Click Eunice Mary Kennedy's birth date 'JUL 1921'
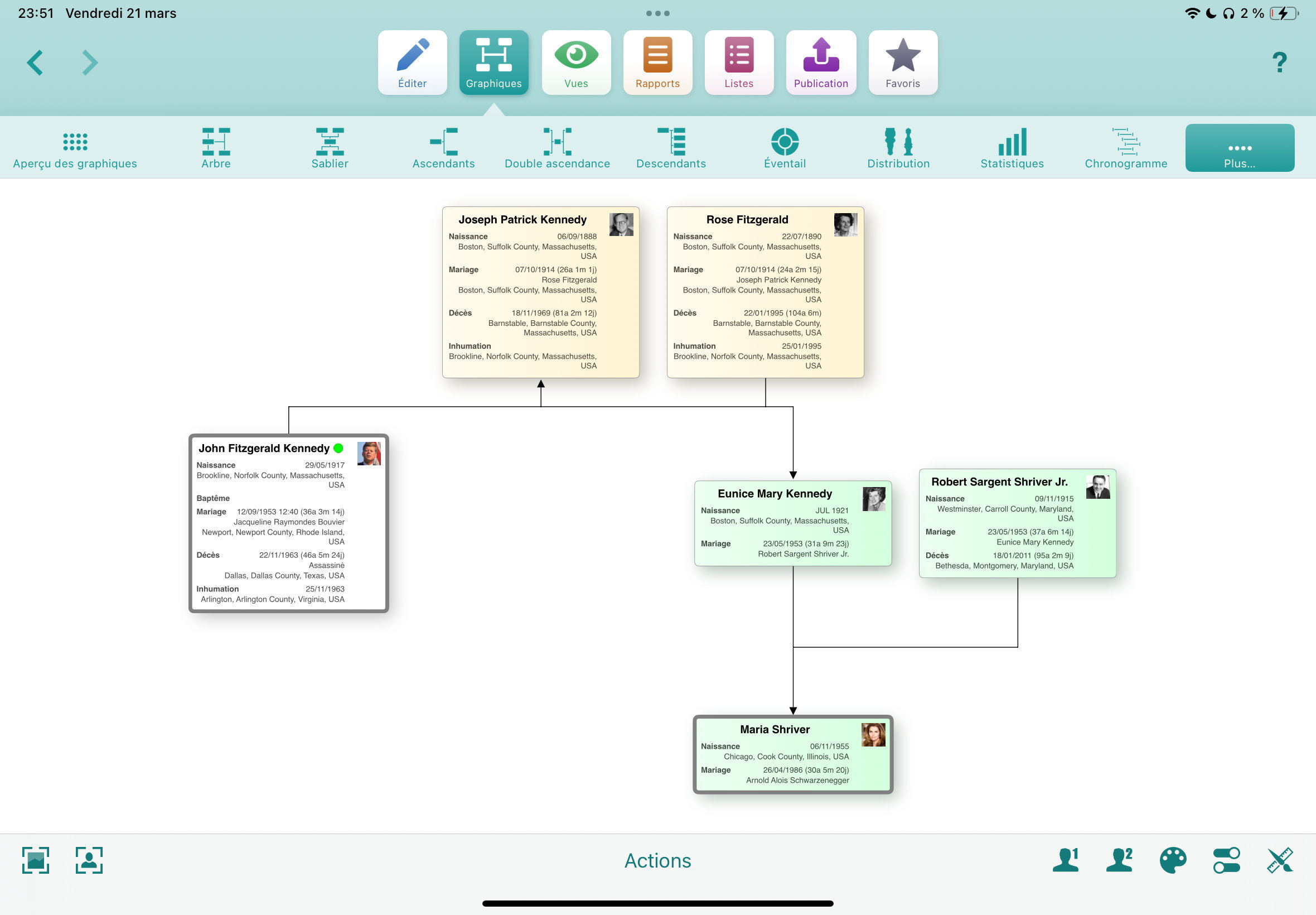Viewport: 1316px width, 915px height. coord(832,511)
